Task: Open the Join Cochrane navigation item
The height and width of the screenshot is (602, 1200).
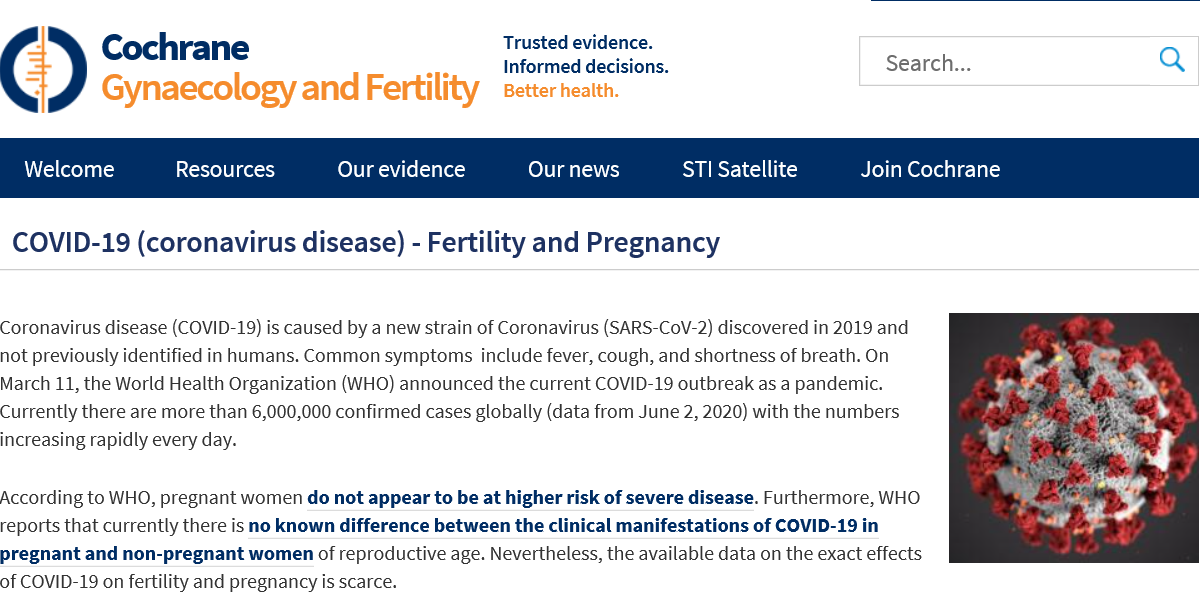Action: pyautogui.click(x=930, y=169)
